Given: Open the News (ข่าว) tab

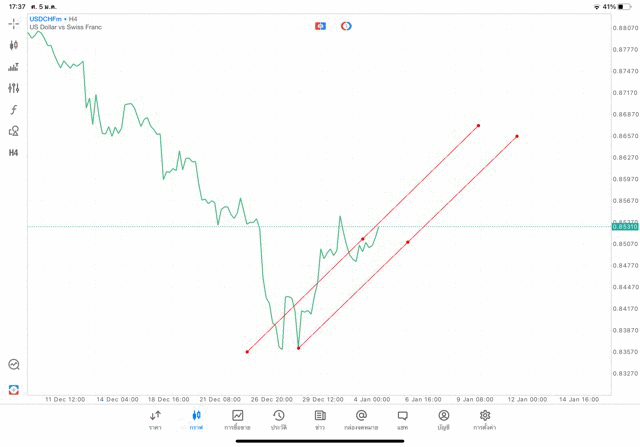Looking at the screenshot, I should [x=320, y=420].
